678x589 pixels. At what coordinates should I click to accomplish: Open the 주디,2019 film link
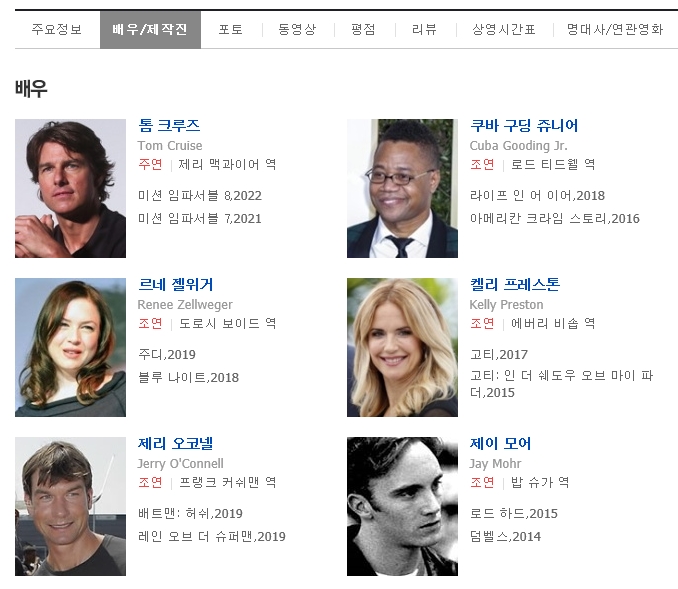(167, 355)
